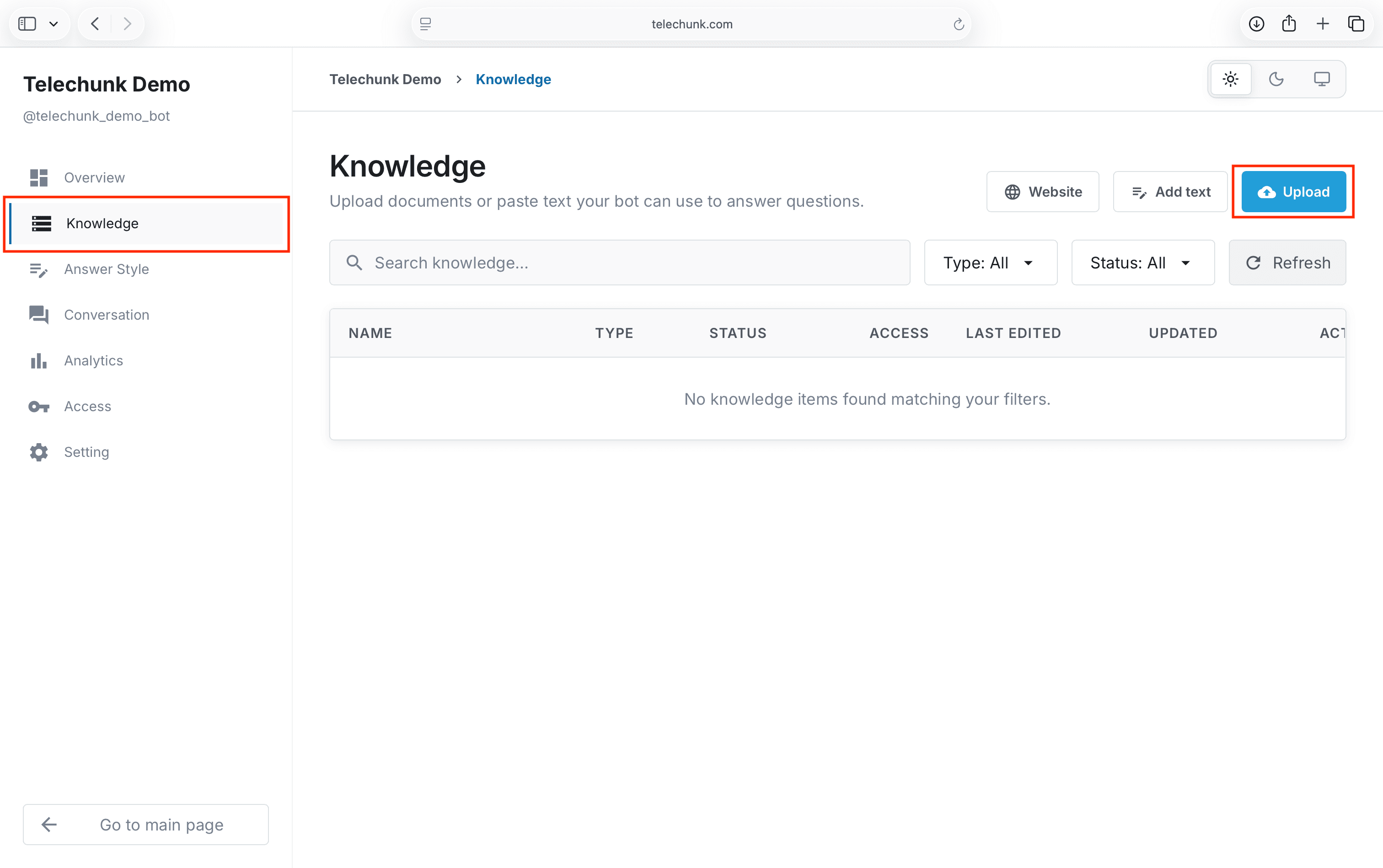The image size is (1383, 868).
Task: Click the Knowledge breadcrumb link
Action: [513, 79]
